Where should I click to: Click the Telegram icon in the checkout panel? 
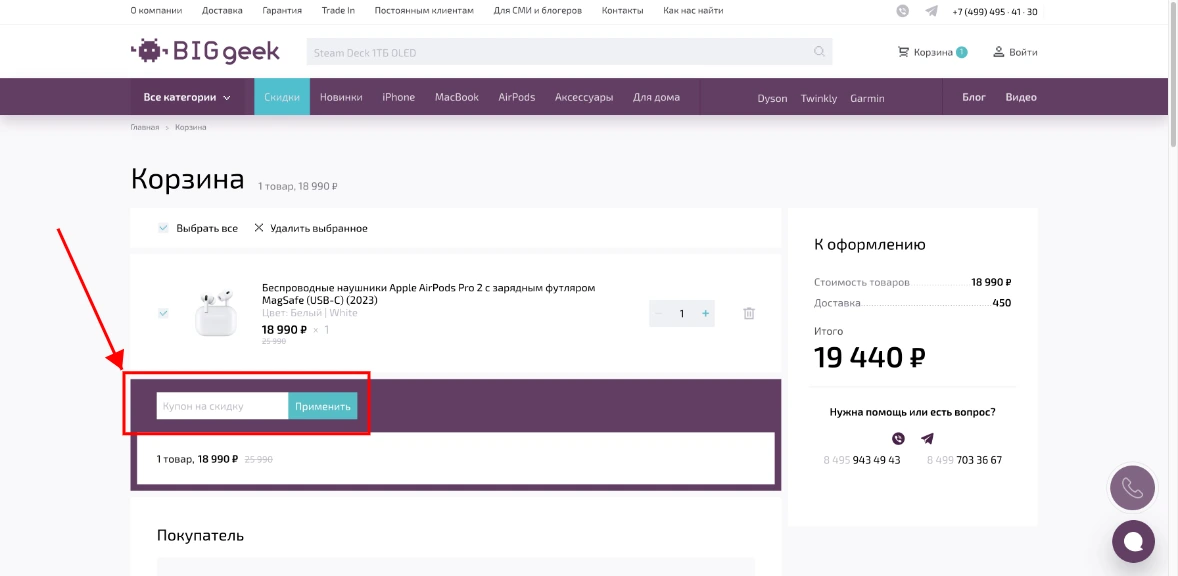[926, 437]
